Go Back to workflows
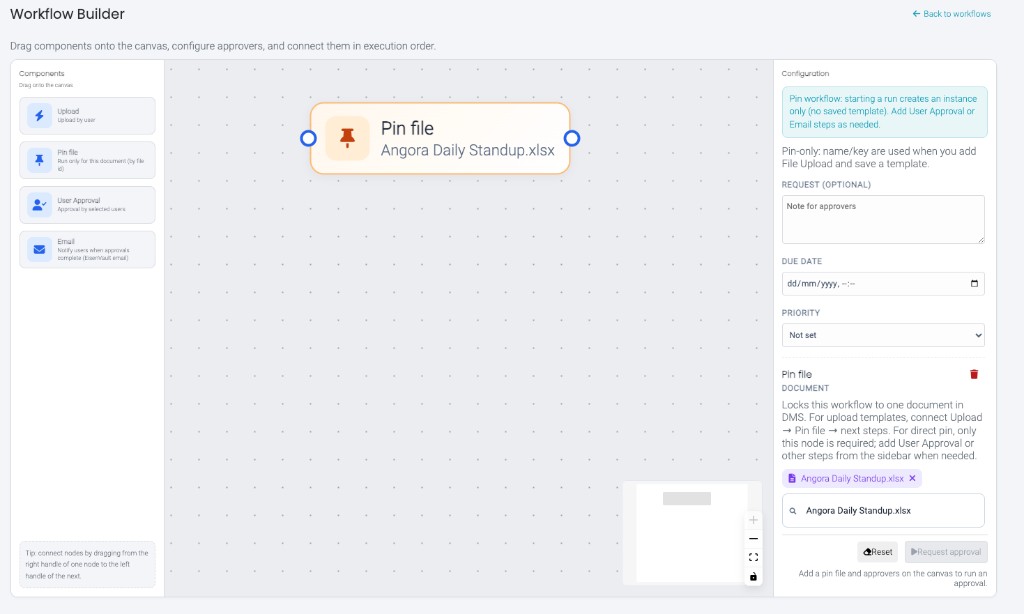Viewport: 1024px width, 614px height. (952, 14)
